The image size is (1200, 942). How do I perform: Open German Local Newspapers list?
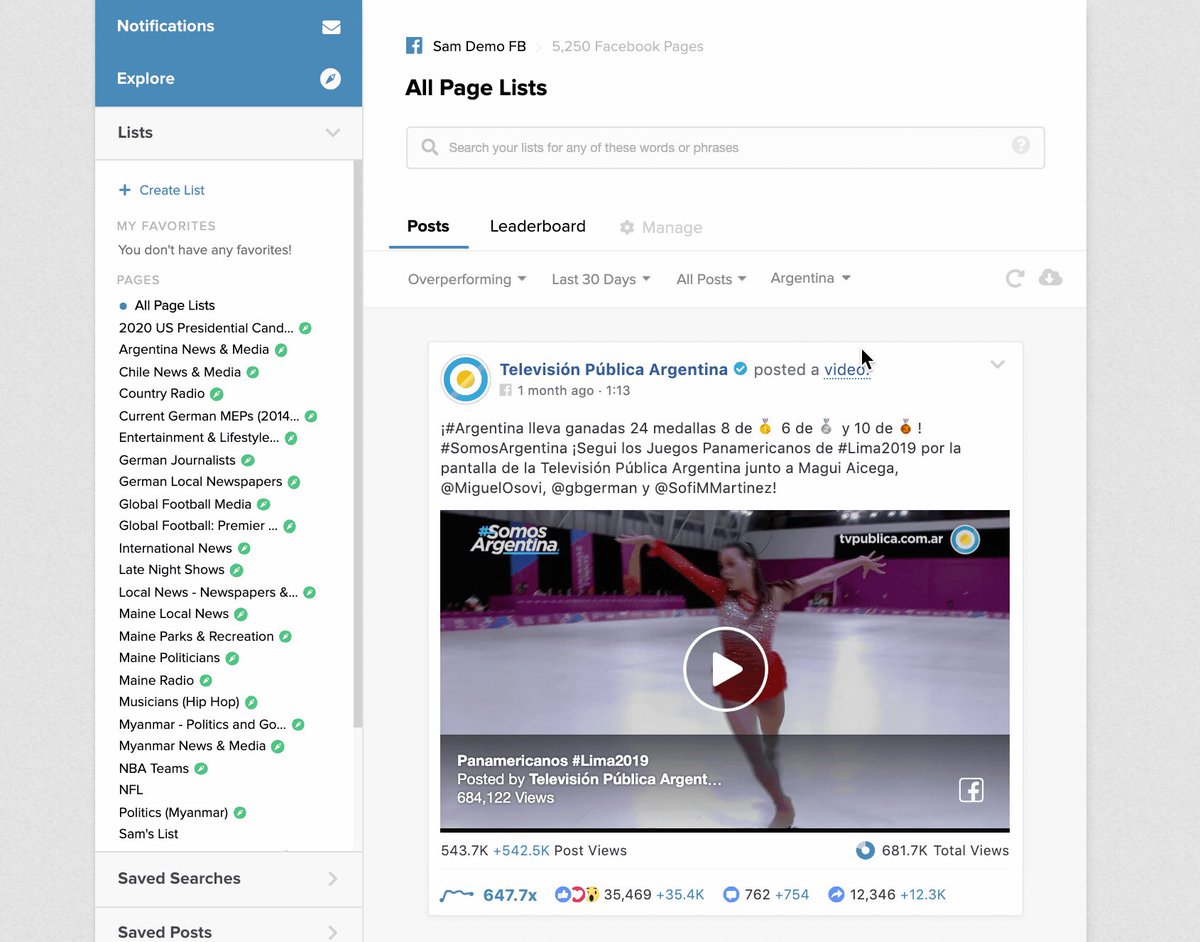pyautogui.click(x=201, y=481)
